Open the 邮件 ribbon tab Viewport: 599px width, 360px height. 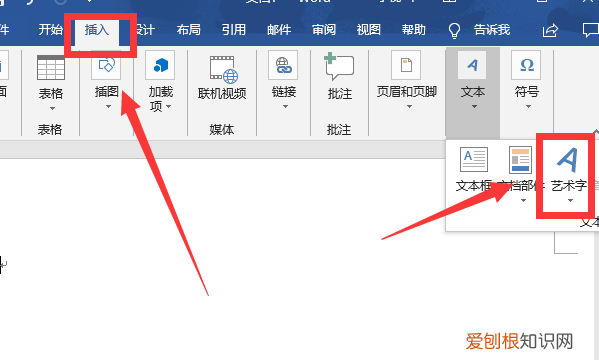(279, 30)
